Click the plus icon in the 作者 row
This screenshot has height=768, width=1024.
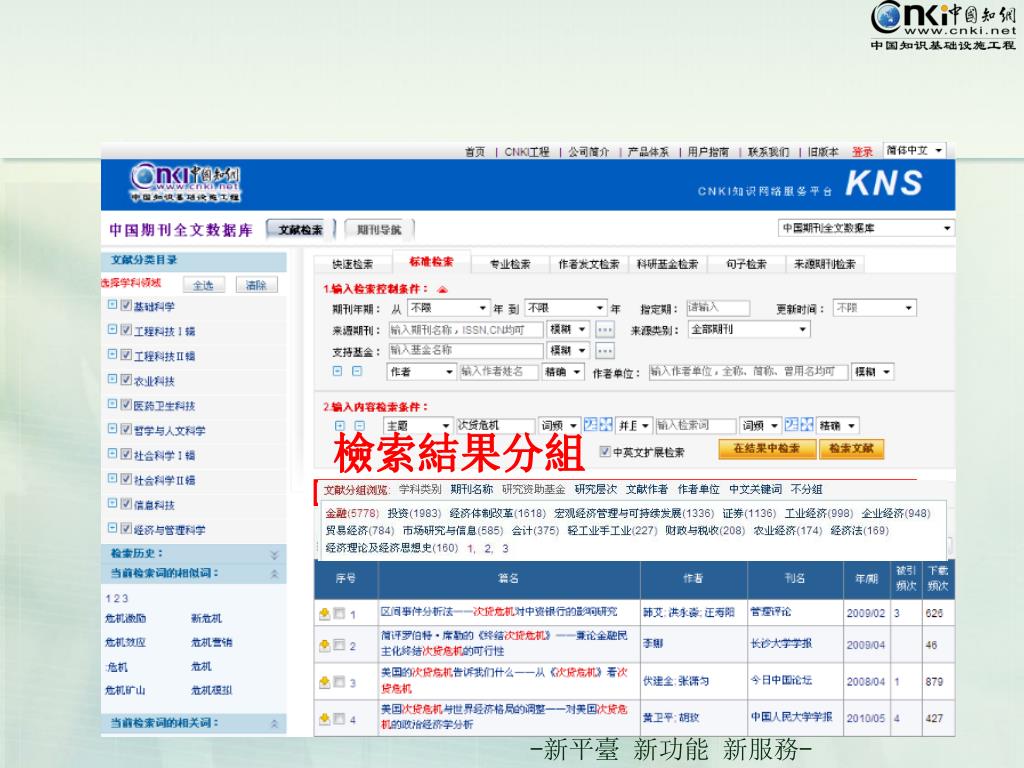[338, 371]
